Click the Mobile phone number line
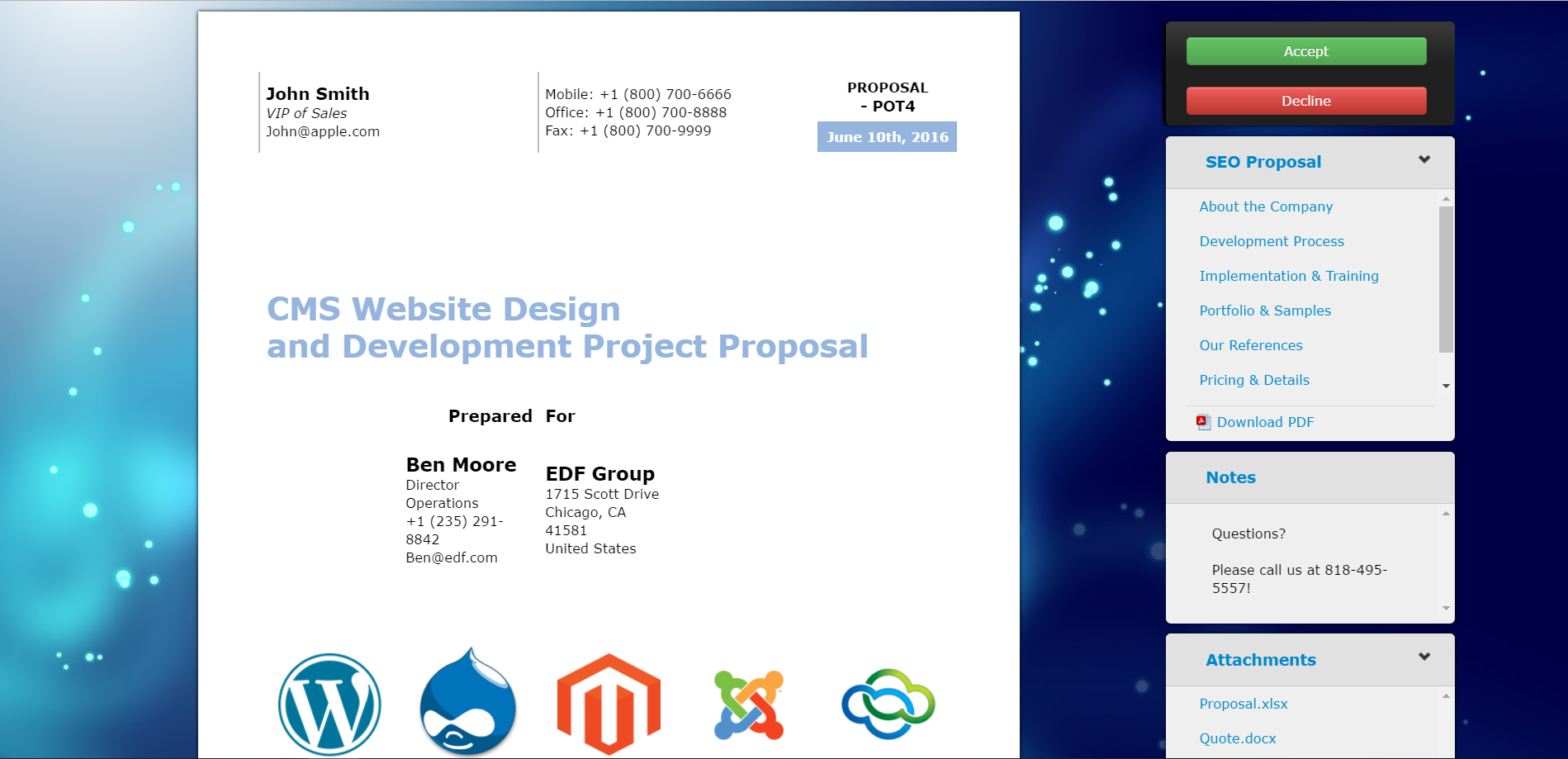The image size is (1568, 759). 638,94
